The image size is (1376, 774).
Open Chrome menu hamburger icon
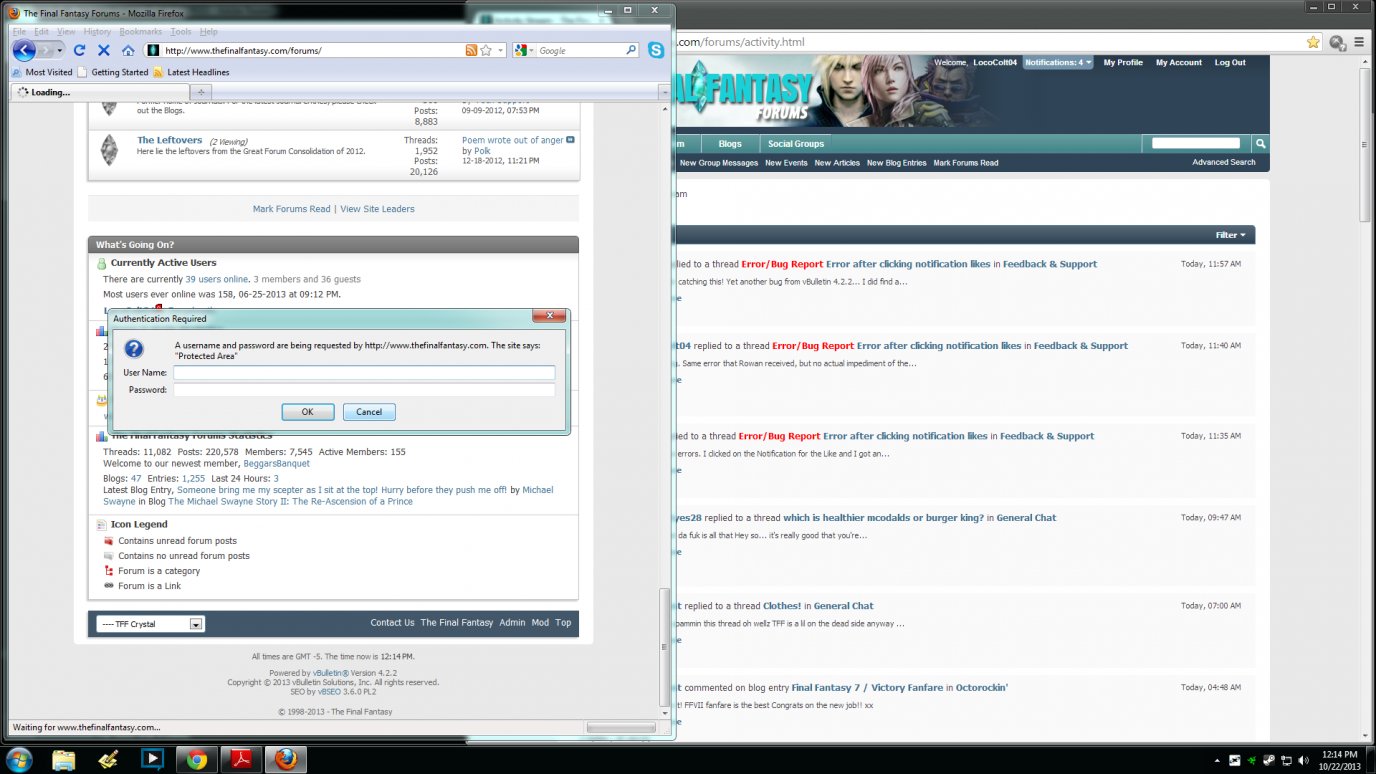[x=1359, y=42]
